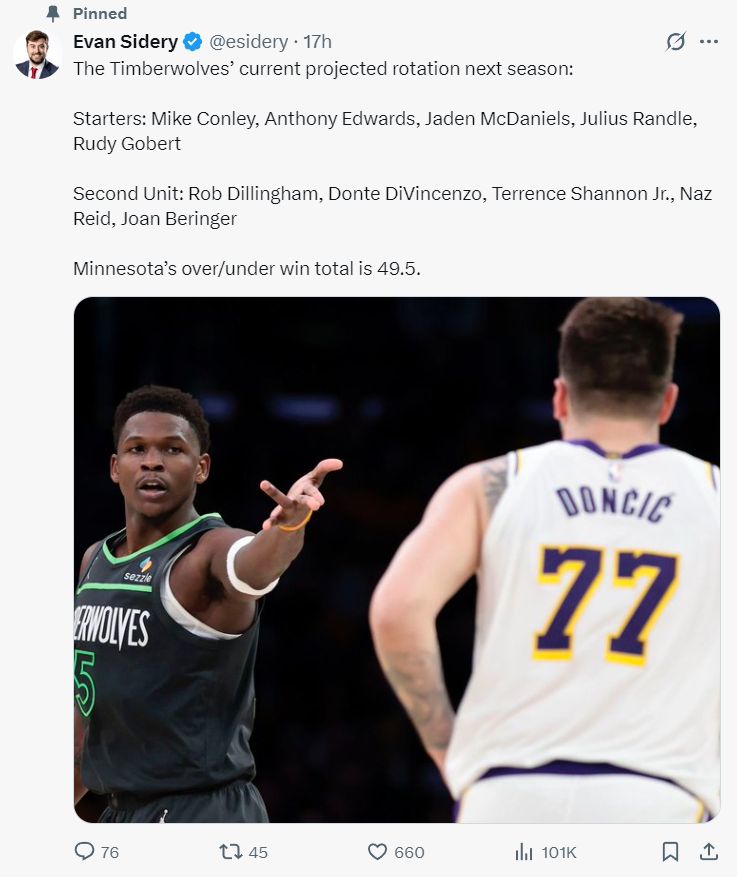The width and height of the screenshot is (737, 877).
Task: Click the Grok explain-post icon
Action: (675, 41)
